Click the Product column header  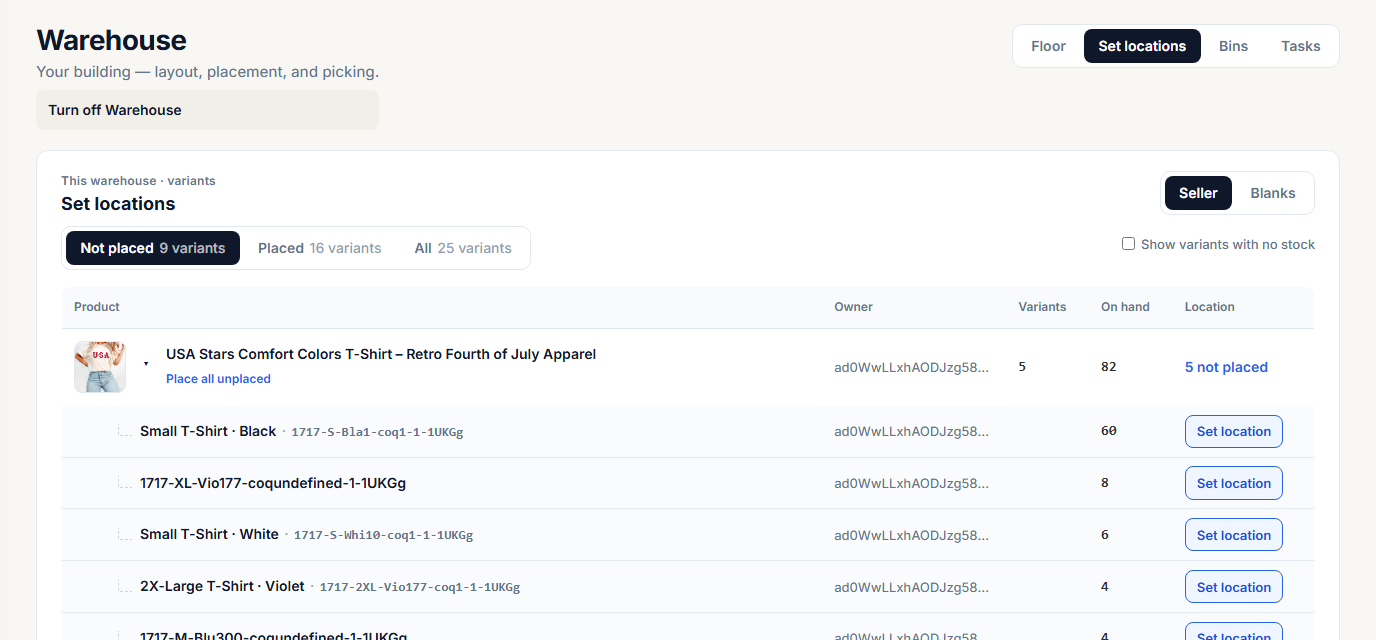(x=97, y=307)
